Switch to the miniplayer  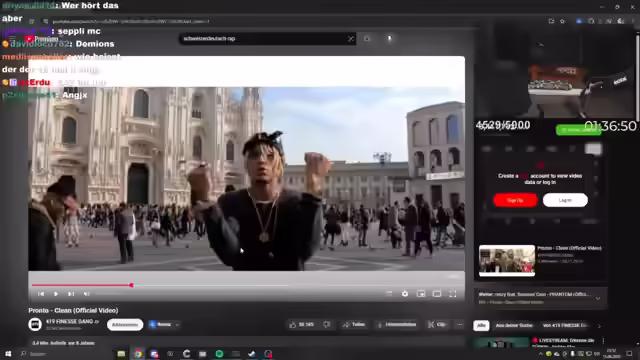coord(421,294)
